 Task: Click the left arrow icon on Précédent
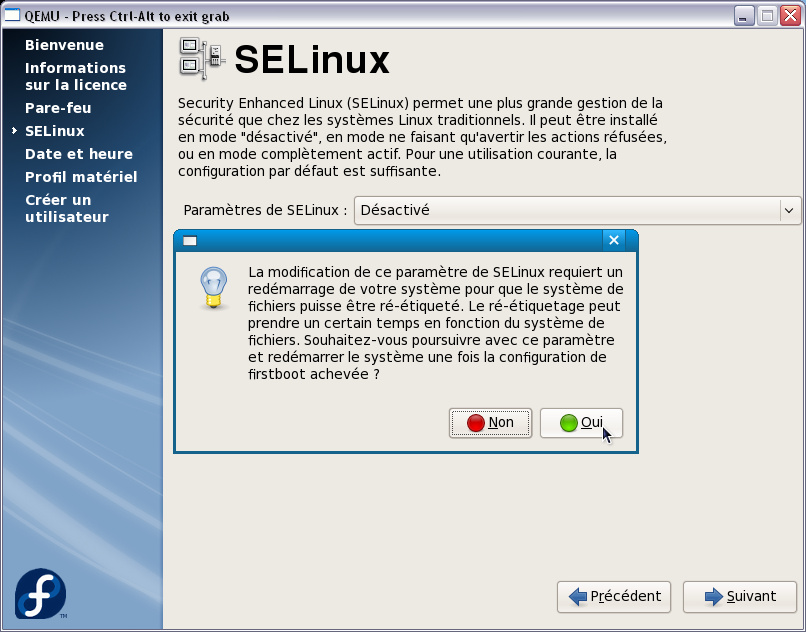tap(578, 597)
